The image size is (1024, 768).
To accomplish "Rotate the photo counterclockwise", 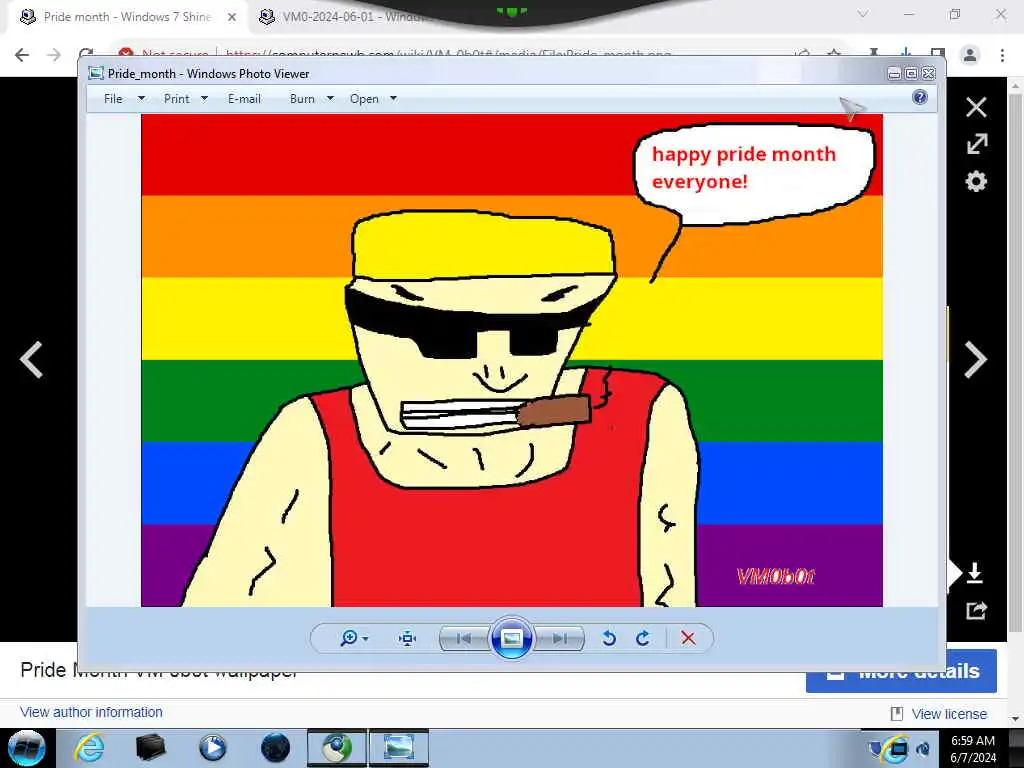I will tap(609, 638).
